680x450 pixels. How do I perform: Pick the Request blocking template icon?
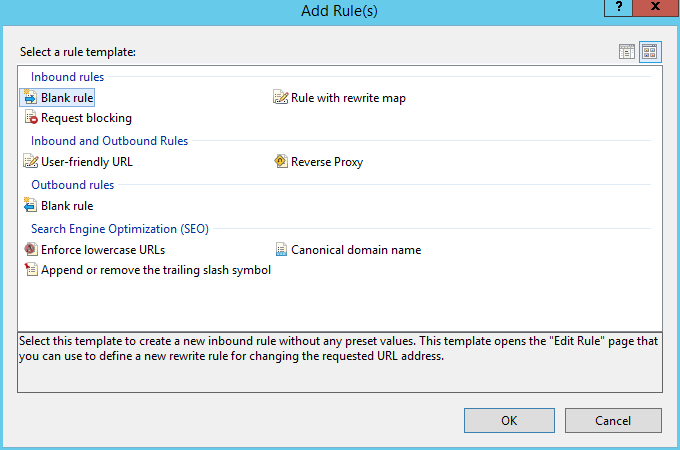pos(29,118)
